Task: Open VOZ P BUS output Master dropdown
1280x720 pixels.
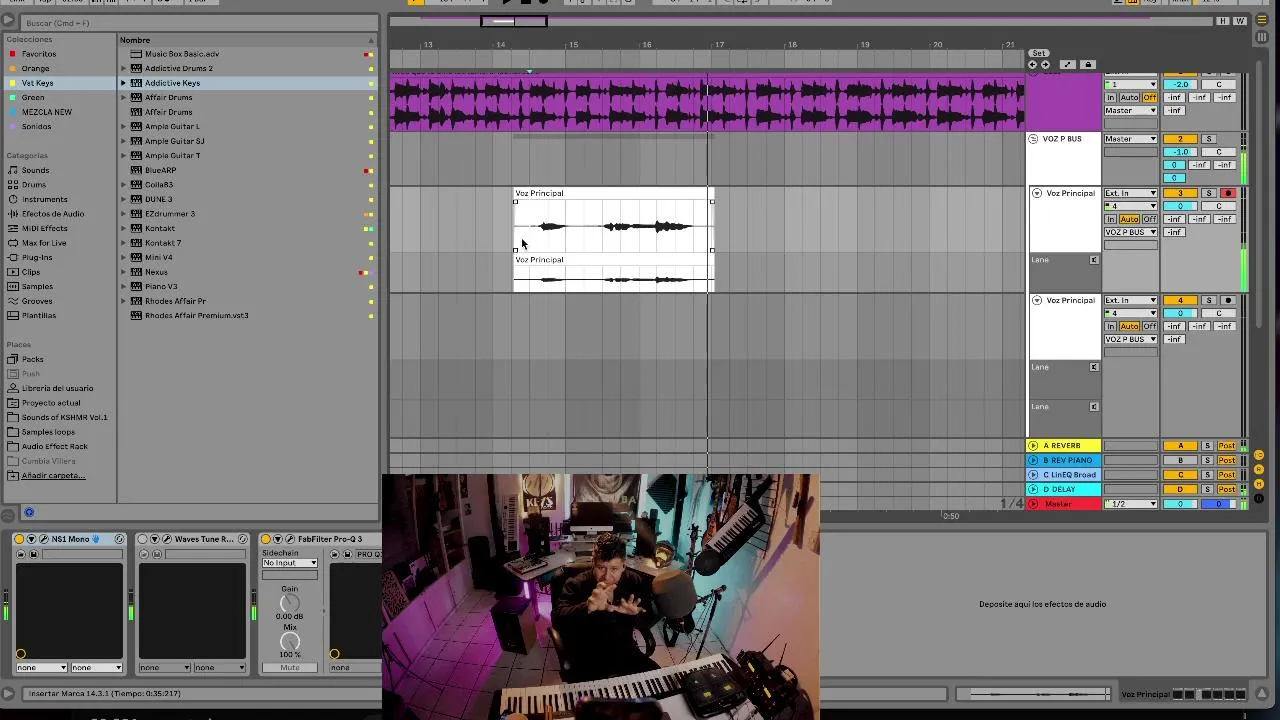Action: point(1130,139)
